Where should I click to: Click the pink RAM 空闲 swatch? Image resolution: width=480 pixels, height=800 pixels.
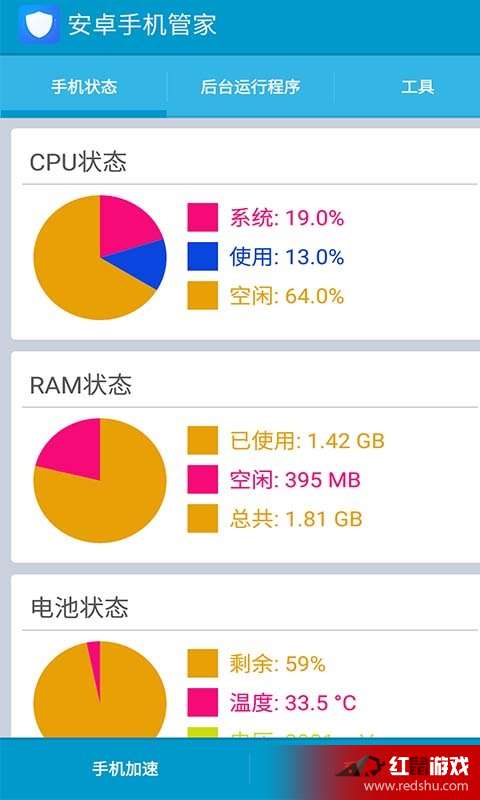click(x=203, y=480)
